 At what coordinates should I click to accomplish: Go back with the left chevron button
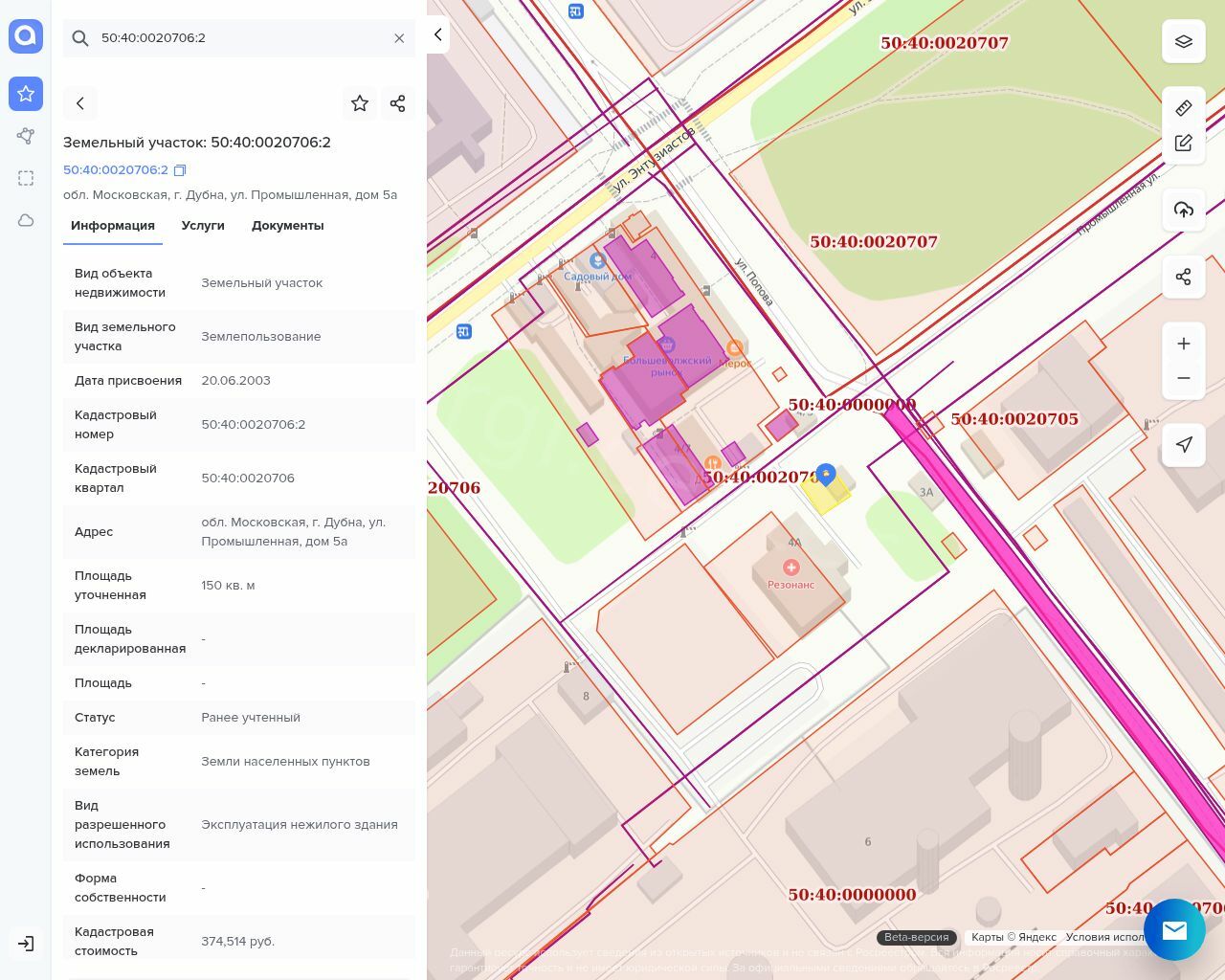point(80,103)
